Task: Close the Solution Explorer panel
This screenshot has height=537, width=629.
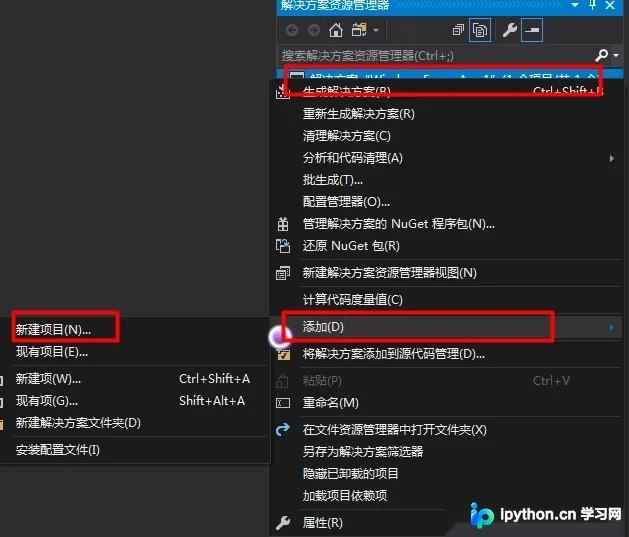Action: pyautogui.click(x=610, y=5)
